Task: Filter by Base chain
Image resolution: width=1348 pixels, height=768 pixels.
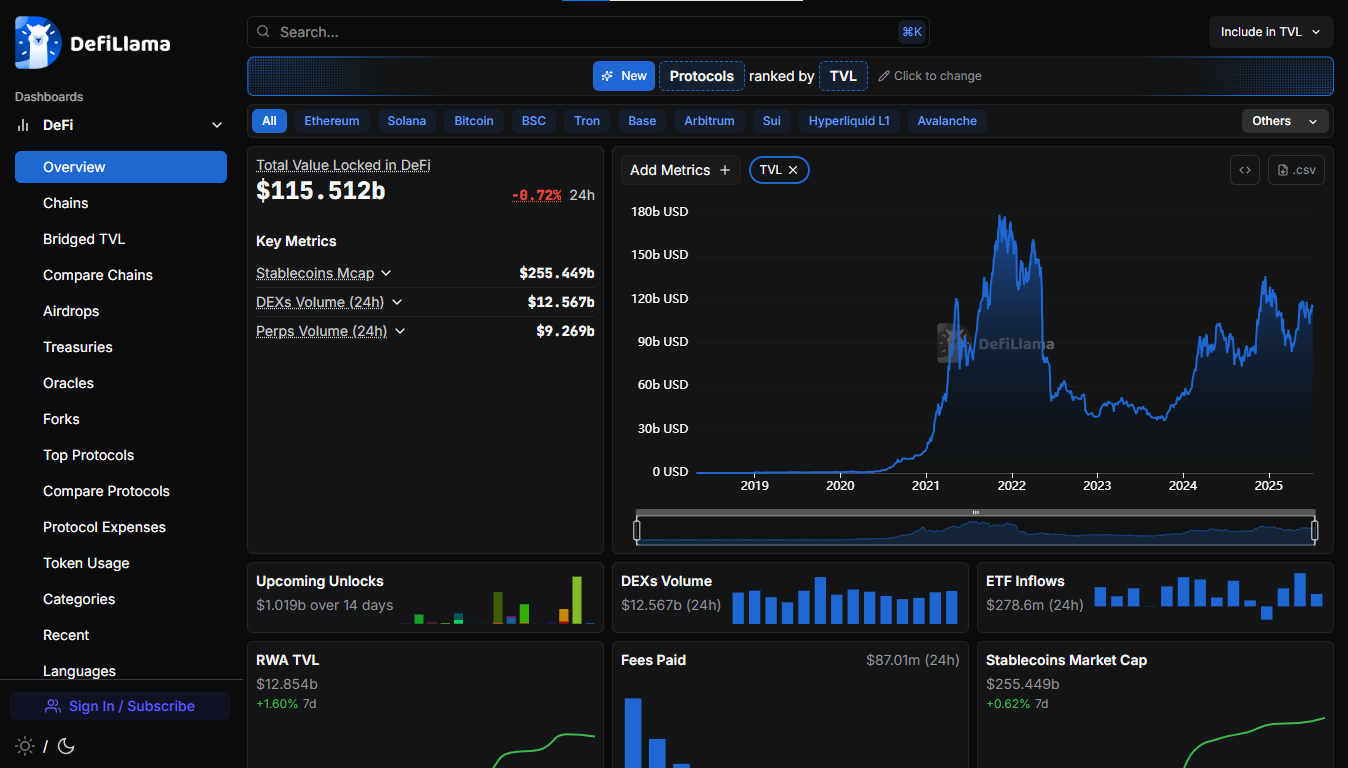Action: pos(642,121)
